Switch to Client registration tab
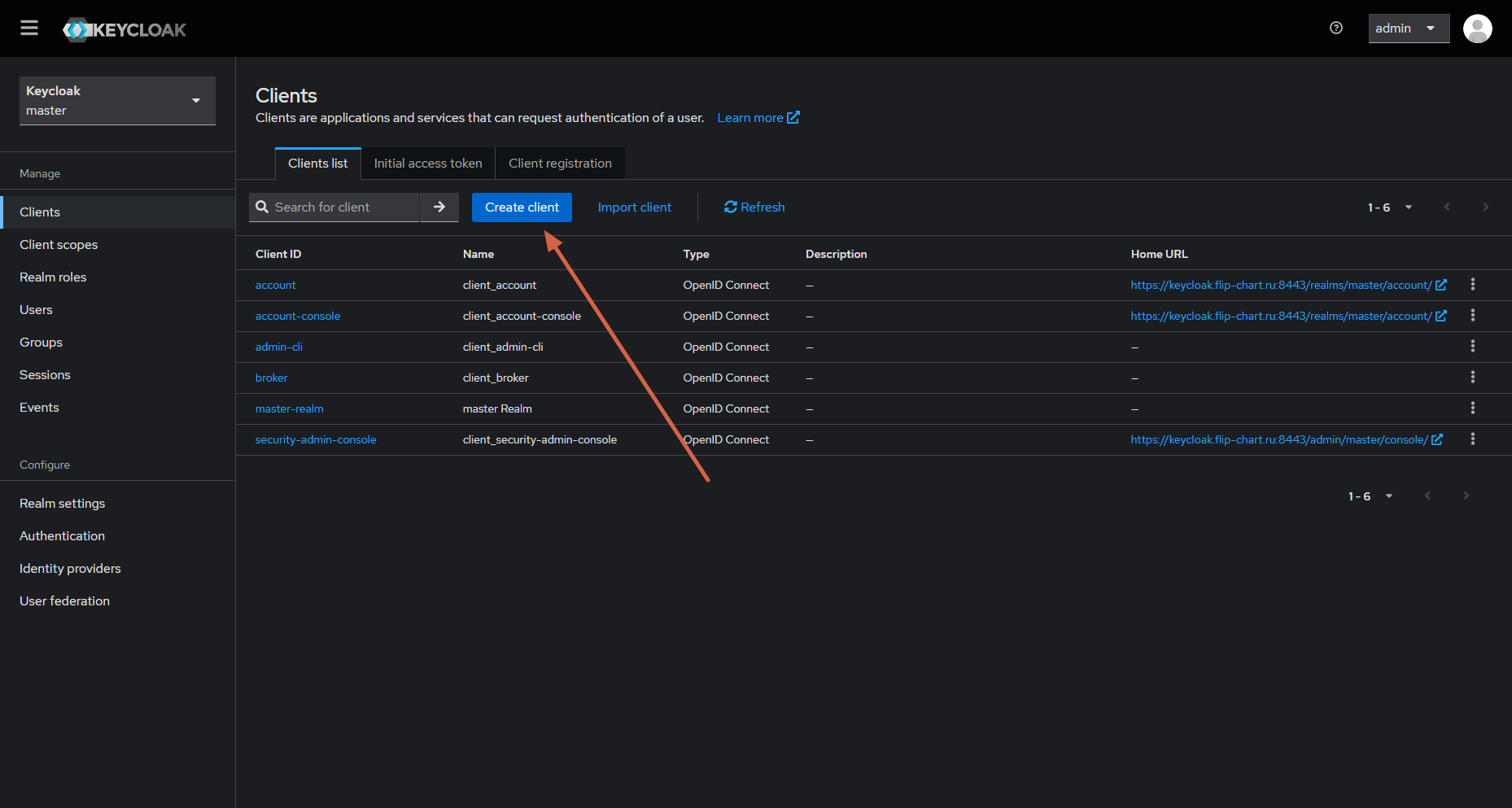1512x808 pixels. click(560, 164)
